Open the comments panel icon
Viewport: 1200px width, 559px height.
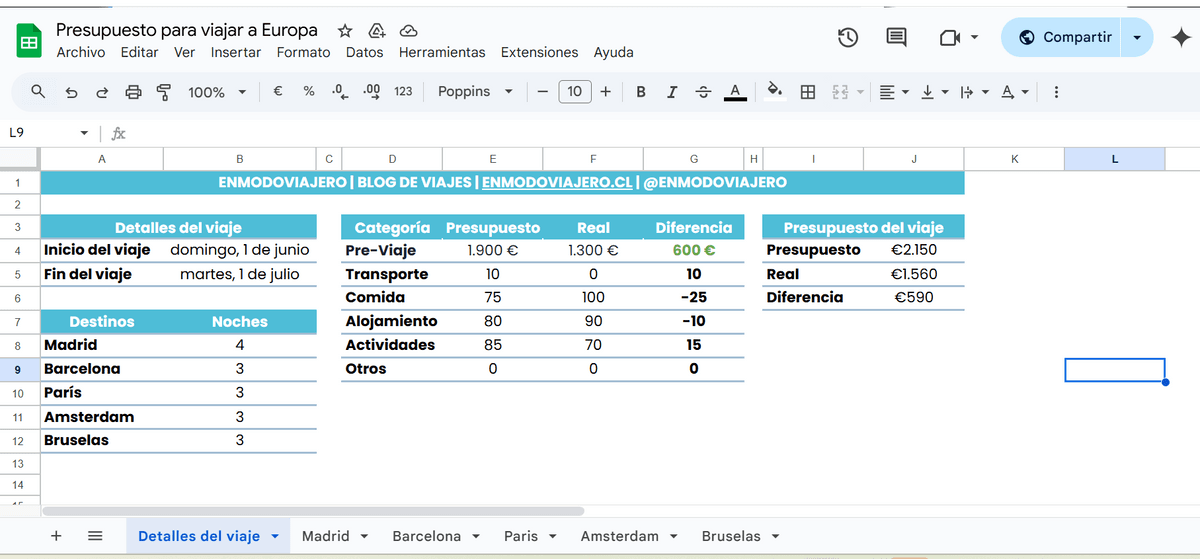[896, 38]
